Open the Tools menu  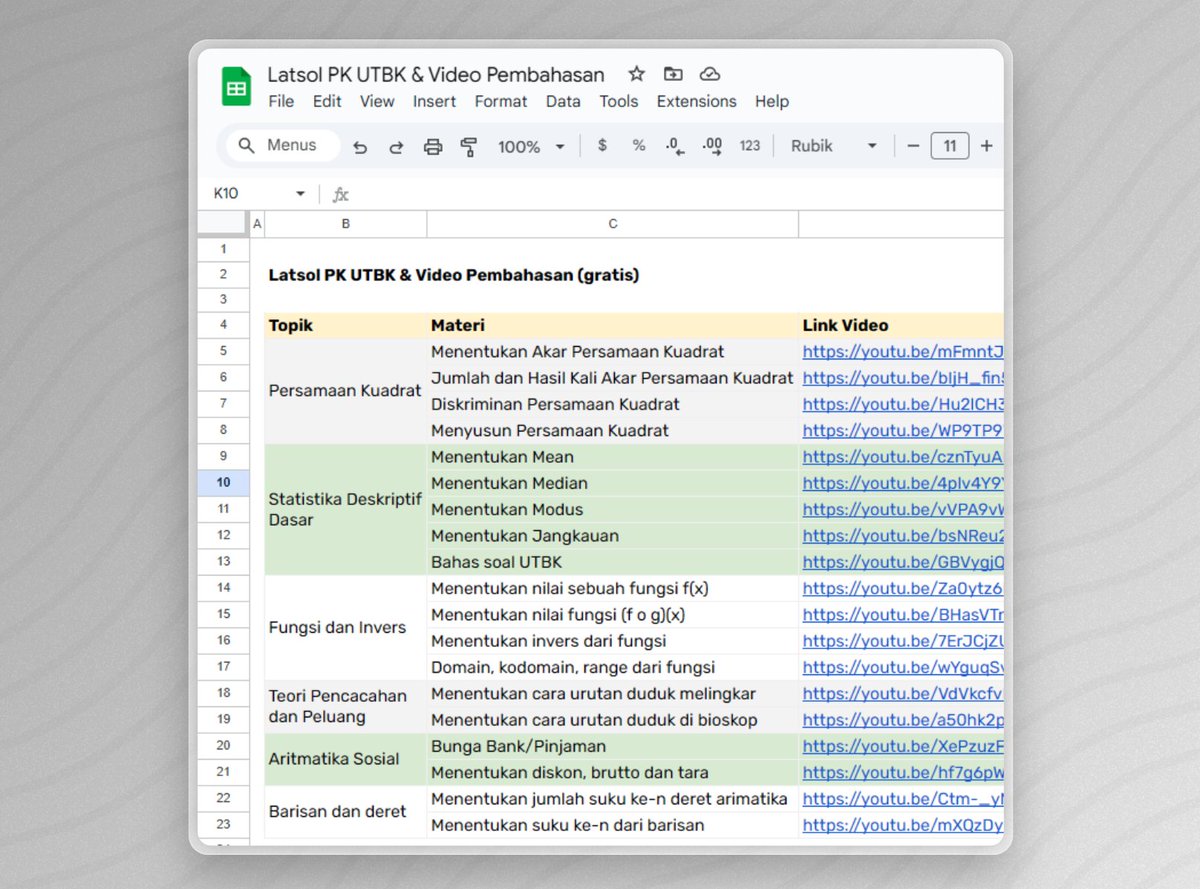pyautogui.click(x=619, y=101)
